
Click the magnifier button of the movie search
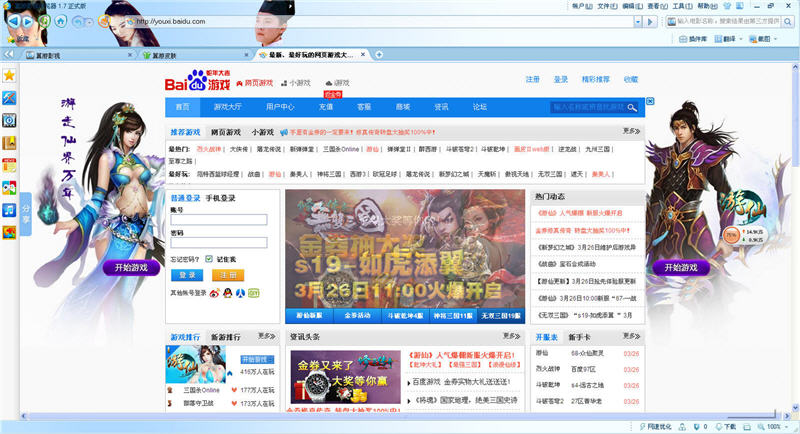[x=788, y=21]
